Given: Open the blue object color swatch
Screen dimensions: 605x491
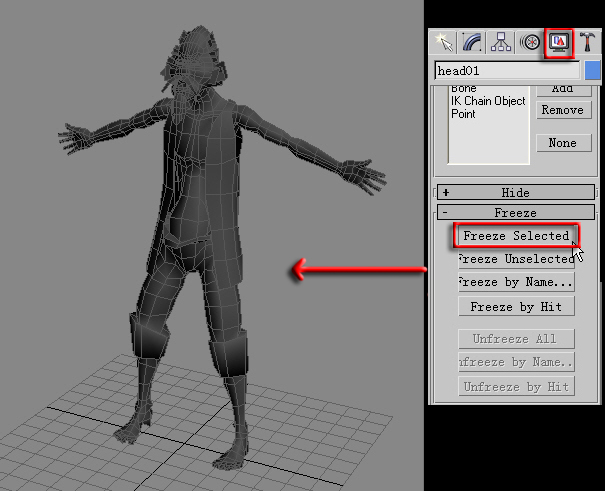Looking at the screenshot, I should pos(593,72).
